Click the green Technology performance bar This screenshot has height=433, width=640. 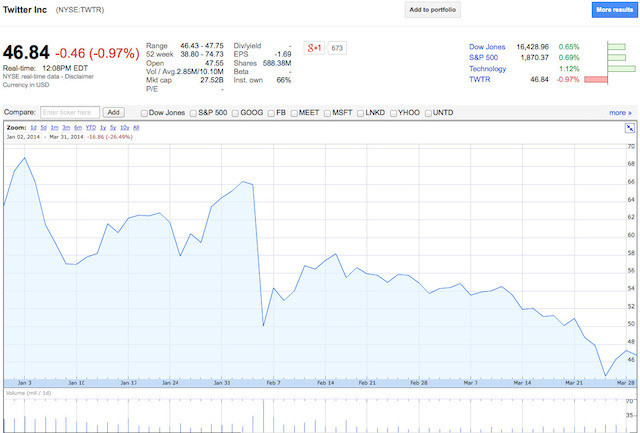point(622,69)
